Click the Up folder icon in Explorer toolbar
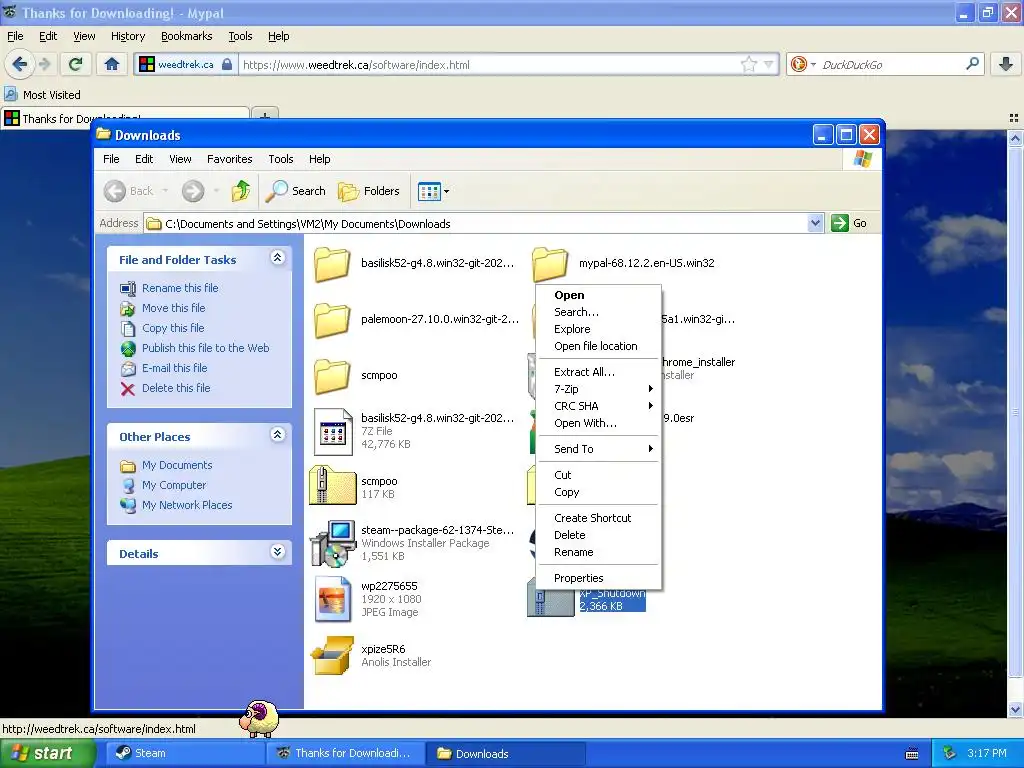Image resolution: width=1024 pixels, height=768 pixels. pyautogui.click(x=240, y=191)
